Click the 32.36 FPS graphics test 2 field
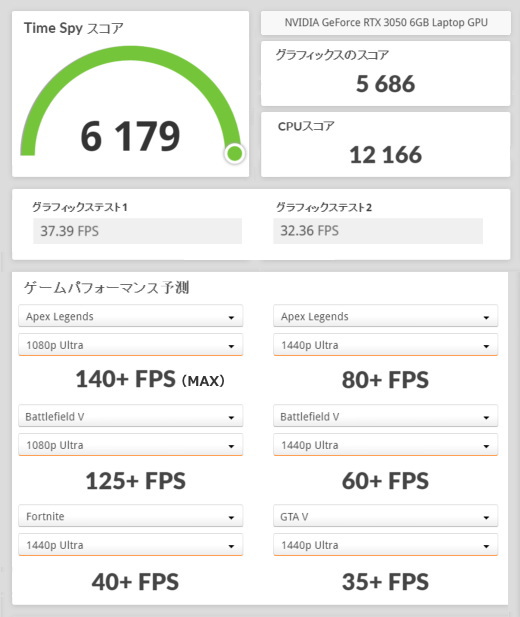520x617 pixels. [x=378, y=231]
